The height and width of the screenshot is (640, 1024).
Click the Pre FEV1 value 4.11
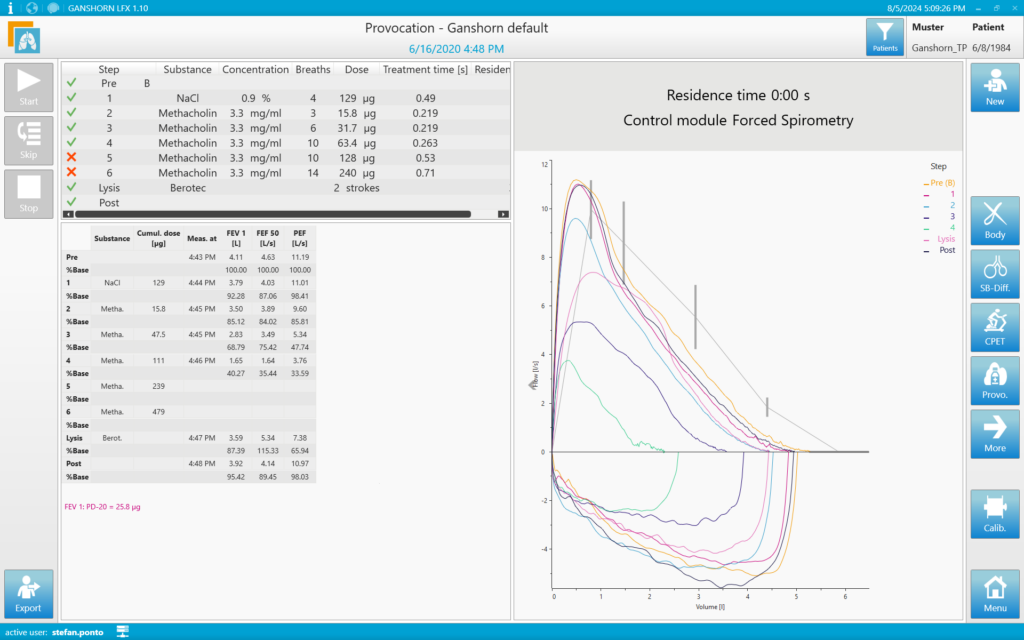point(236,257)
